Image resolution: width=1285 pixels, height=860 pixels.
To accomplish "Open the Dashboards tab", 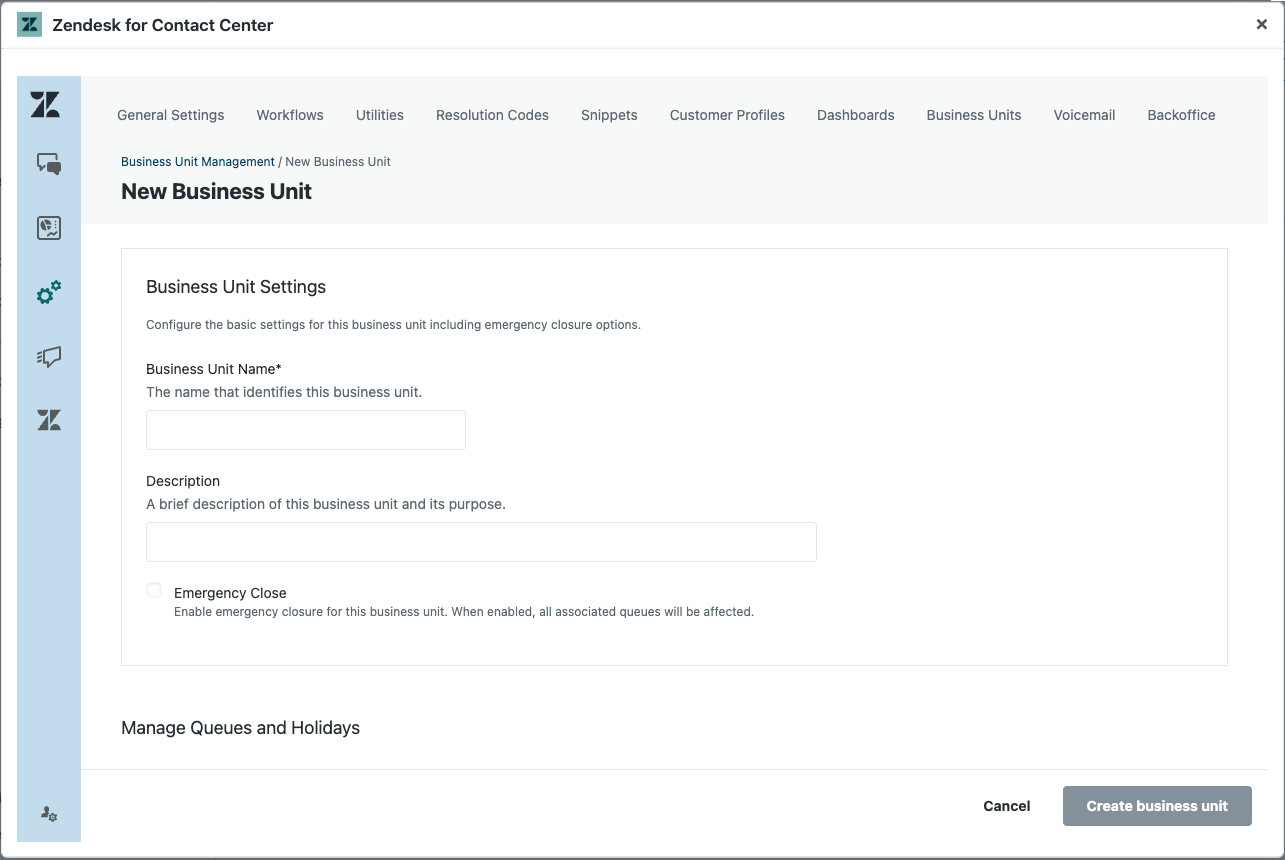I will click(x=855, y=115).
